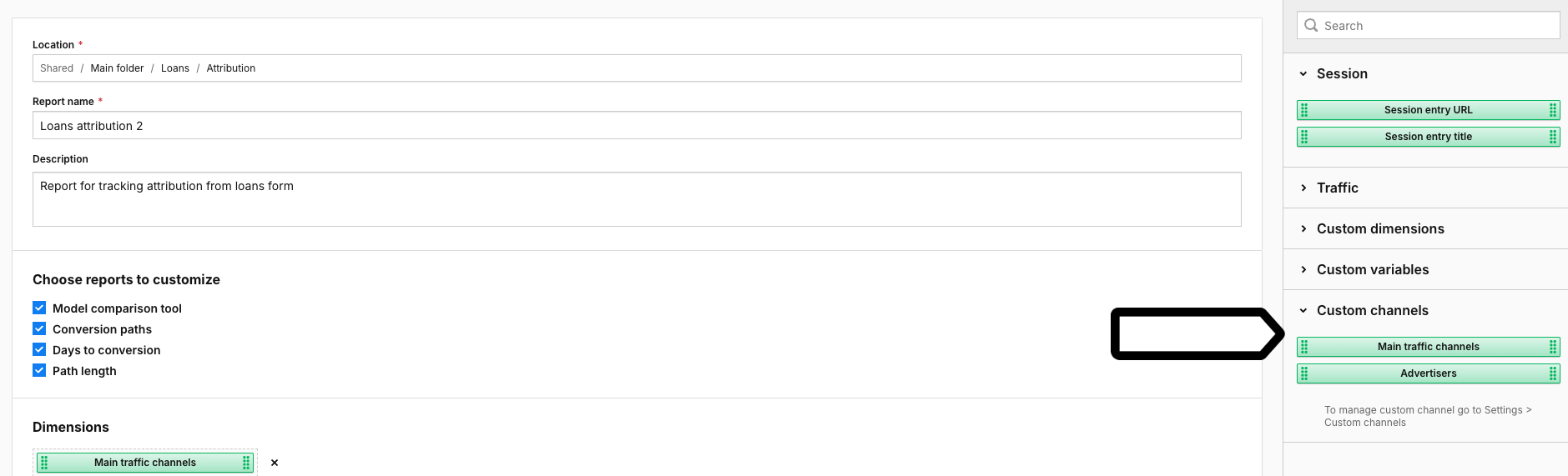Image resolution: width=1568 pixels, height=476 pixels.
Task: Click the search magnifier icon
Action: (x=1311, y=26)
